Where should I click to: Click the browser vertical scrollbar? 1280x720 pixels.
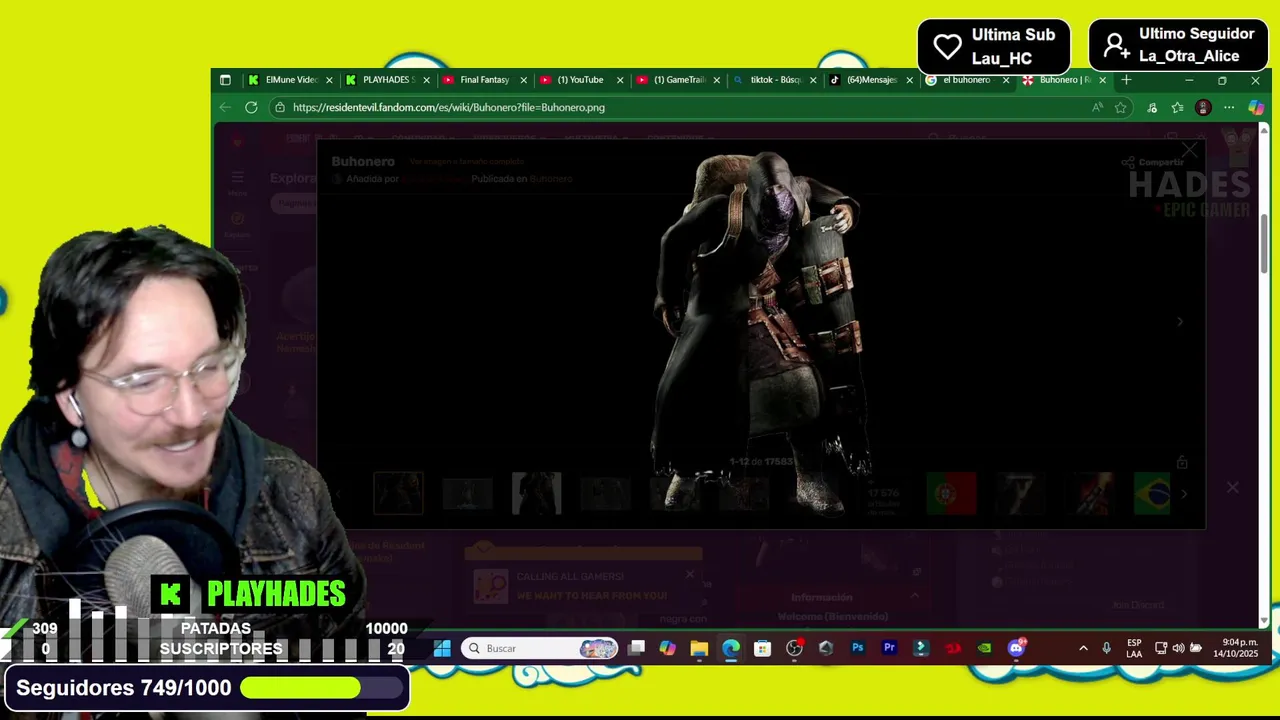coord(1264,243)
